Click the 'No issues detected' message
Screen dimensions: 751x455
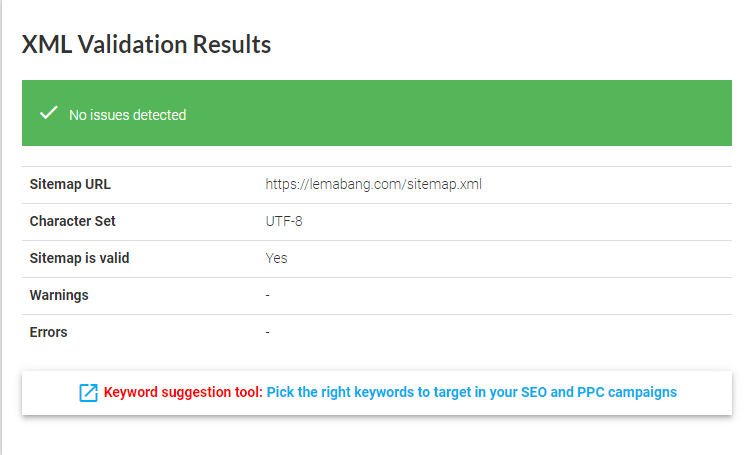click(x=127, y=115)
